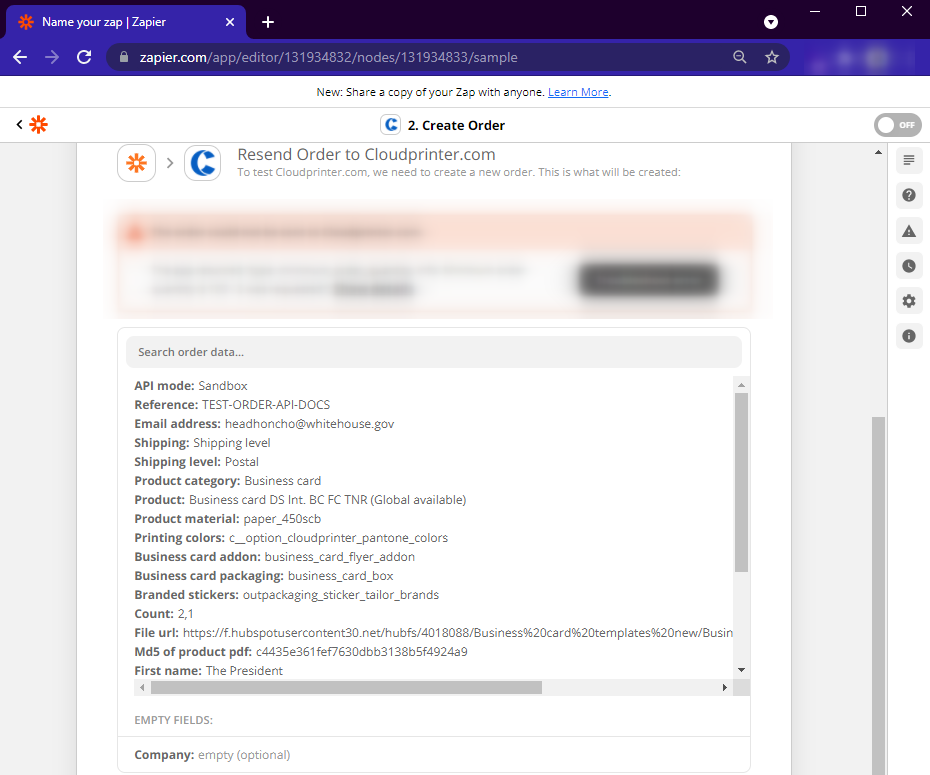
Task: Click the Cloudprinter app icon tile
Action: pyautogui.click(x=203, y=163)
